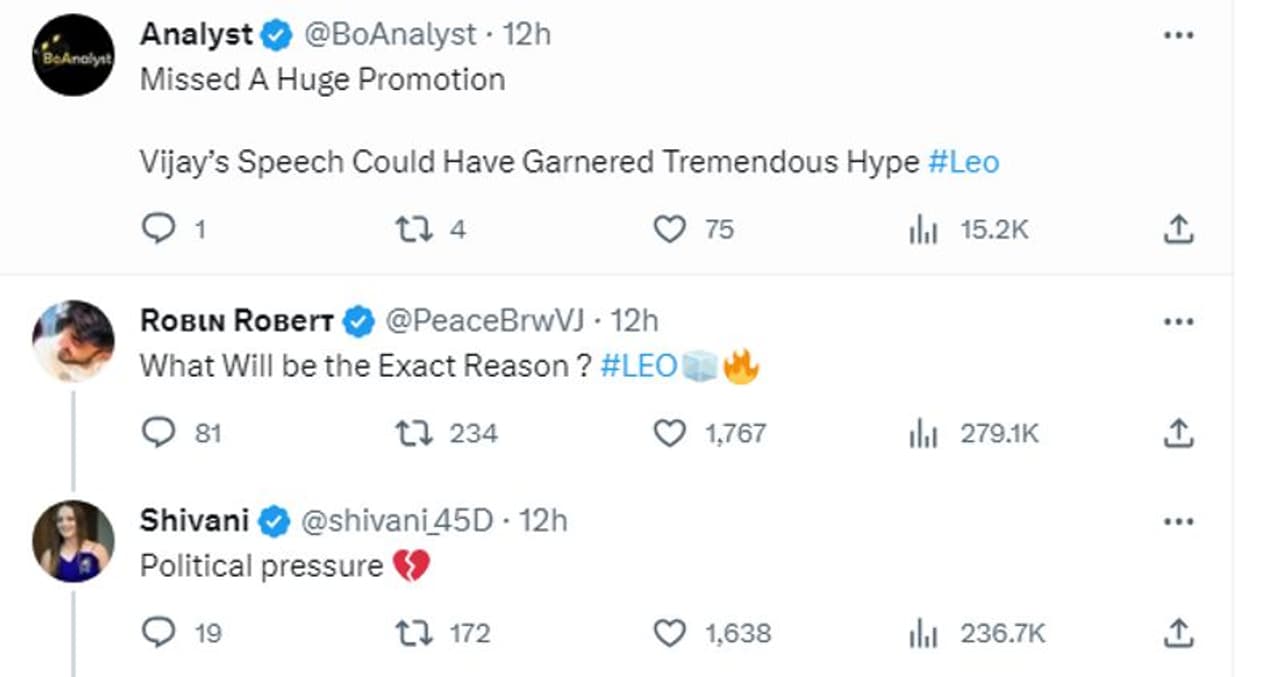Like the Analyst tweet with 75 likes
The image size is (1280, 677).
click(669, 230)
